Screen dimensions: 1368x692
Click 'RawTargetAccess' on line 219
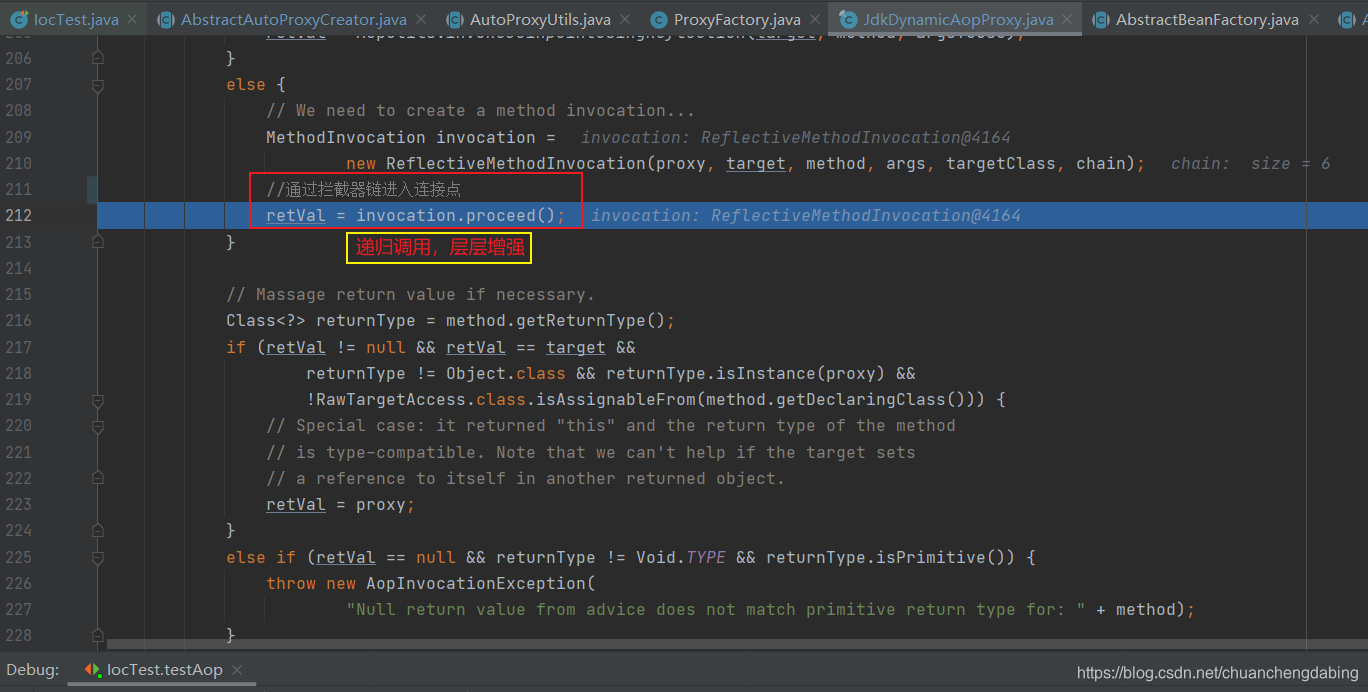tap(391, 399)
